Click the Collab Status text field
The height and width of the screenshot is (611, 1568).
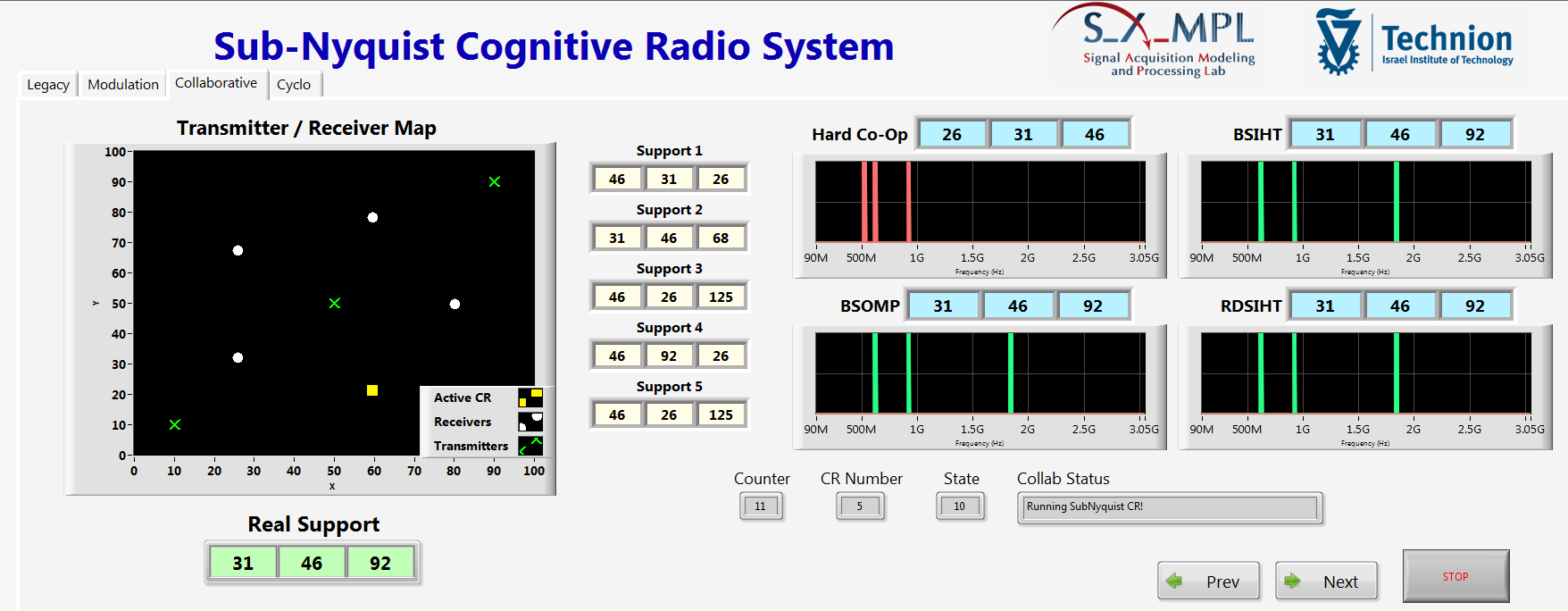tap(1170, 507)
